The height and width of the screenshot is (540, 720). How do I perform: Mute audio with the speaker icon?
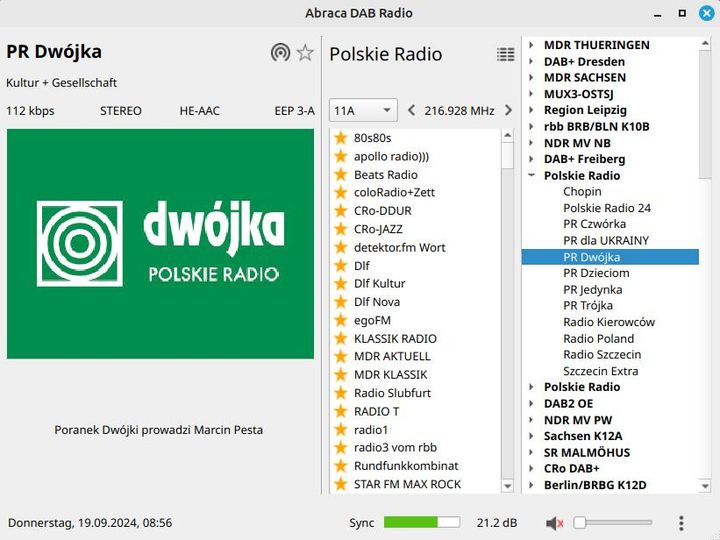pos(554,523)
